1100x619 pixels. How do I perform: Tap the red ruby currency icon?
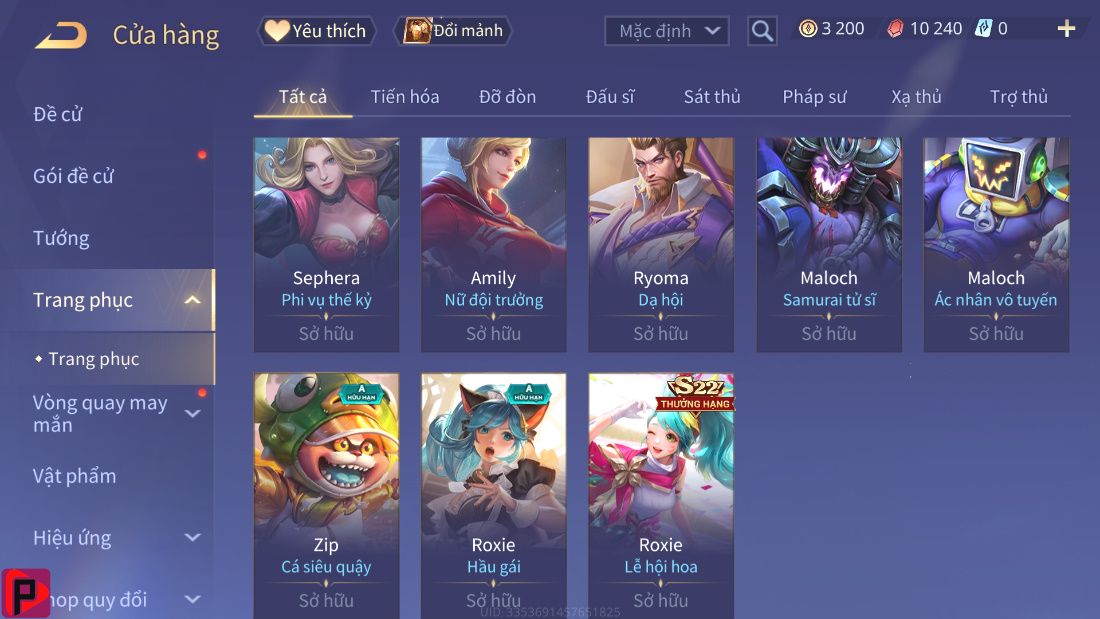click(x=895, y=28)
